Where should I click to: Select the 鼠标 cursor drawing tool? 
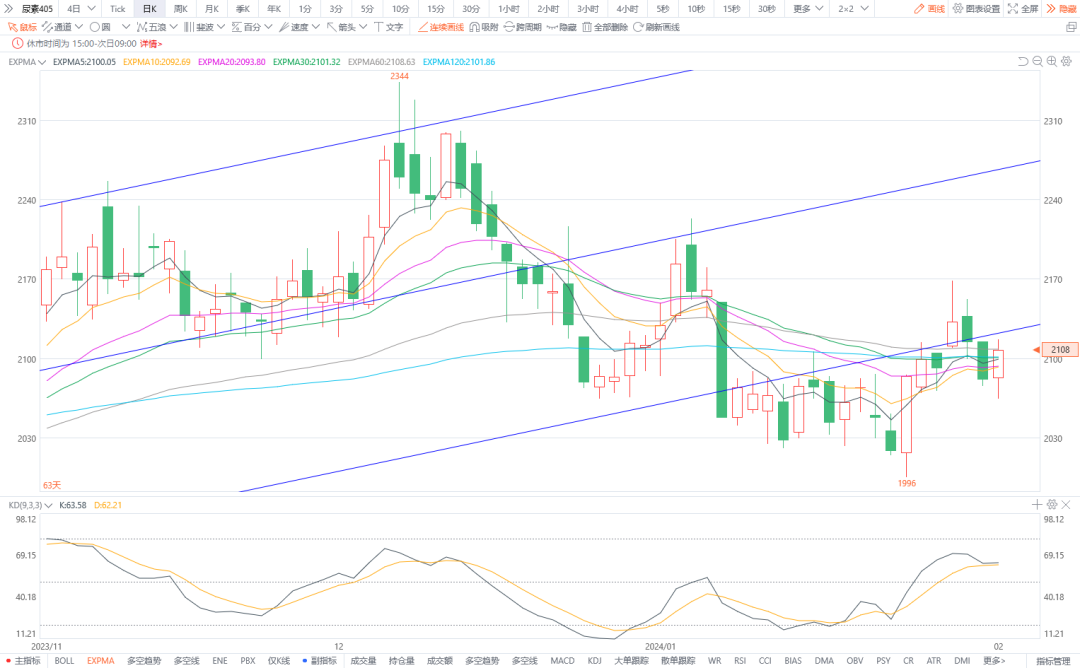(x=22, y=27)
